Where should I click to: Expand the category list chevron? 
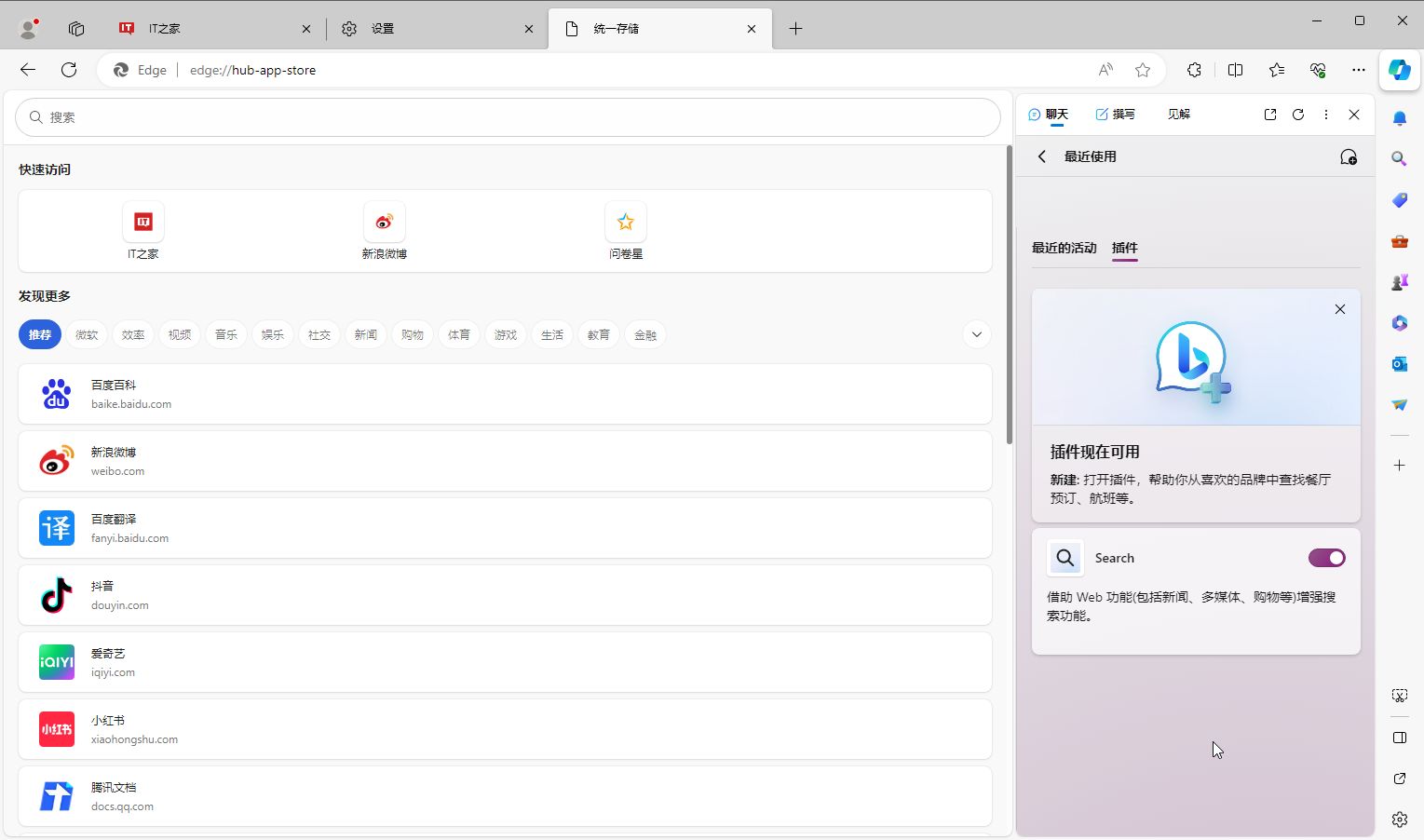tap(976, 334)
